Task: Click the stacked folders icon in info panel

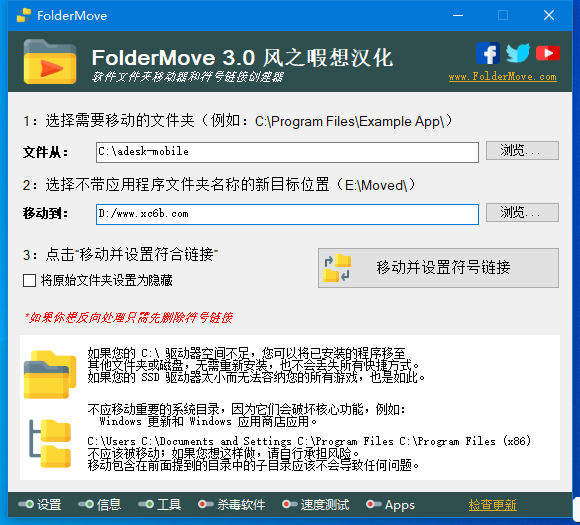Action: coord(50,374)
